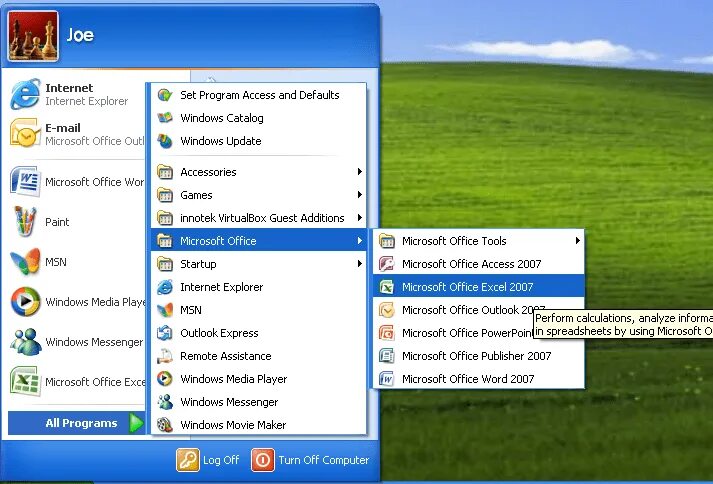Launch Windows Movie Maker entry

[x=258, y=425]
